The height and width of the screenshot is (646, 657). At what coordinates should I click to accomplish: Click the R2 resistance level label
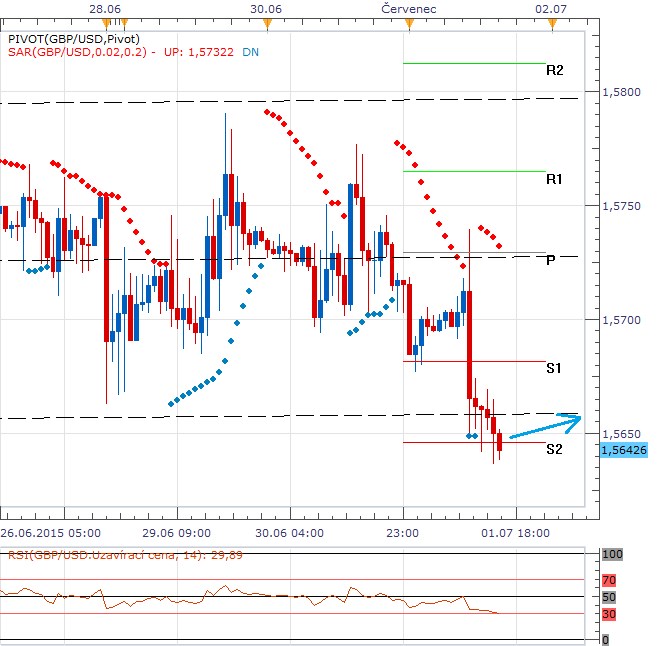(x=555, y=70)
